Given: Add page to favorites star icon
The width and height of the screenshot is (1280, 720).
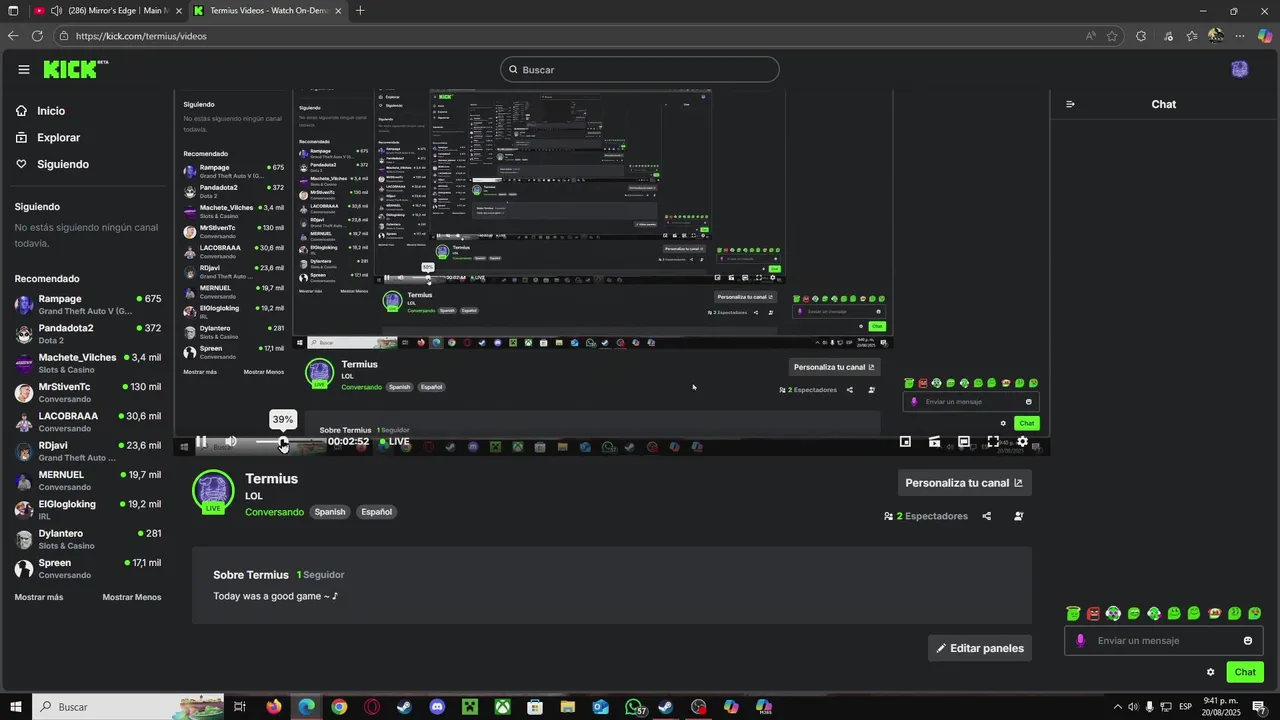Looking at the screenshot, I should (1112, 36).
